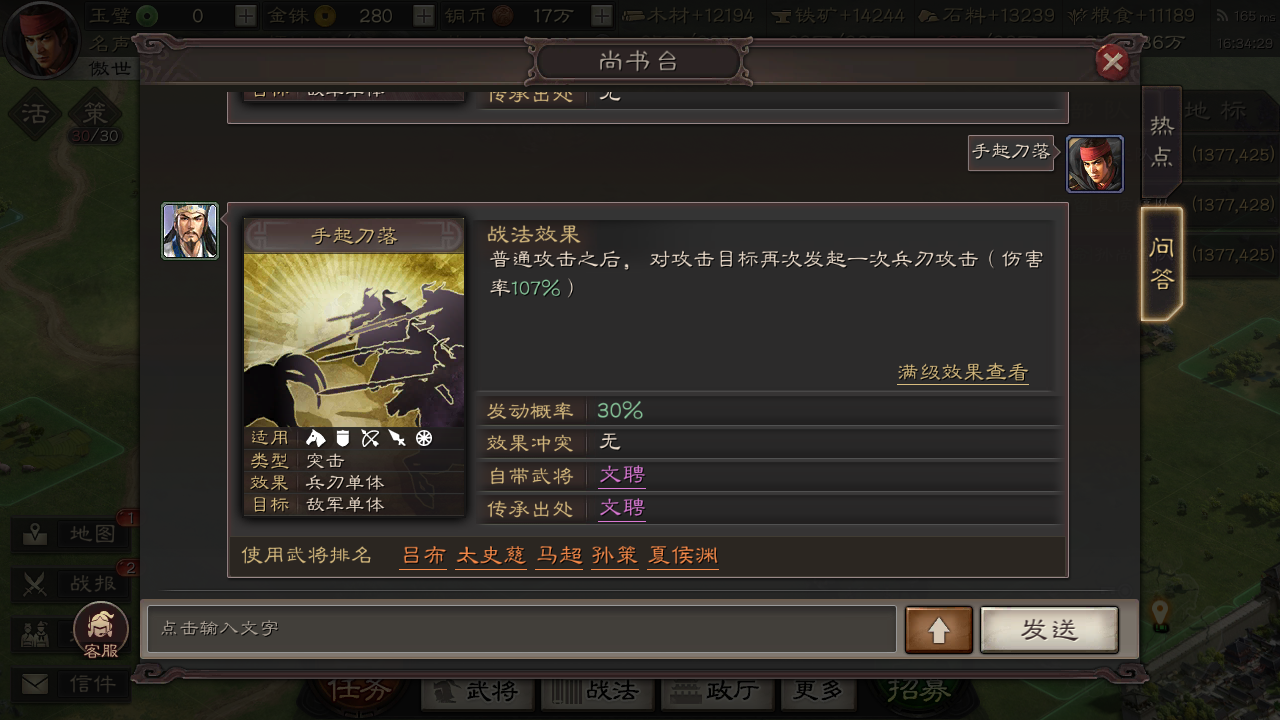Add more 玉璧 with the plus icon
1280x720 pixels.
[x=245, y=15]
